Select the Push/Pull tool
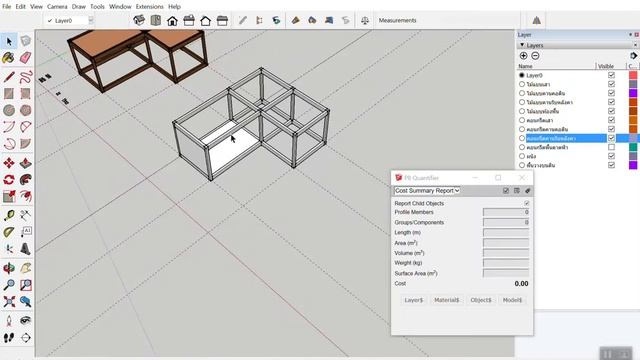Screen dimensions: 640x360 tap(26, 163)
